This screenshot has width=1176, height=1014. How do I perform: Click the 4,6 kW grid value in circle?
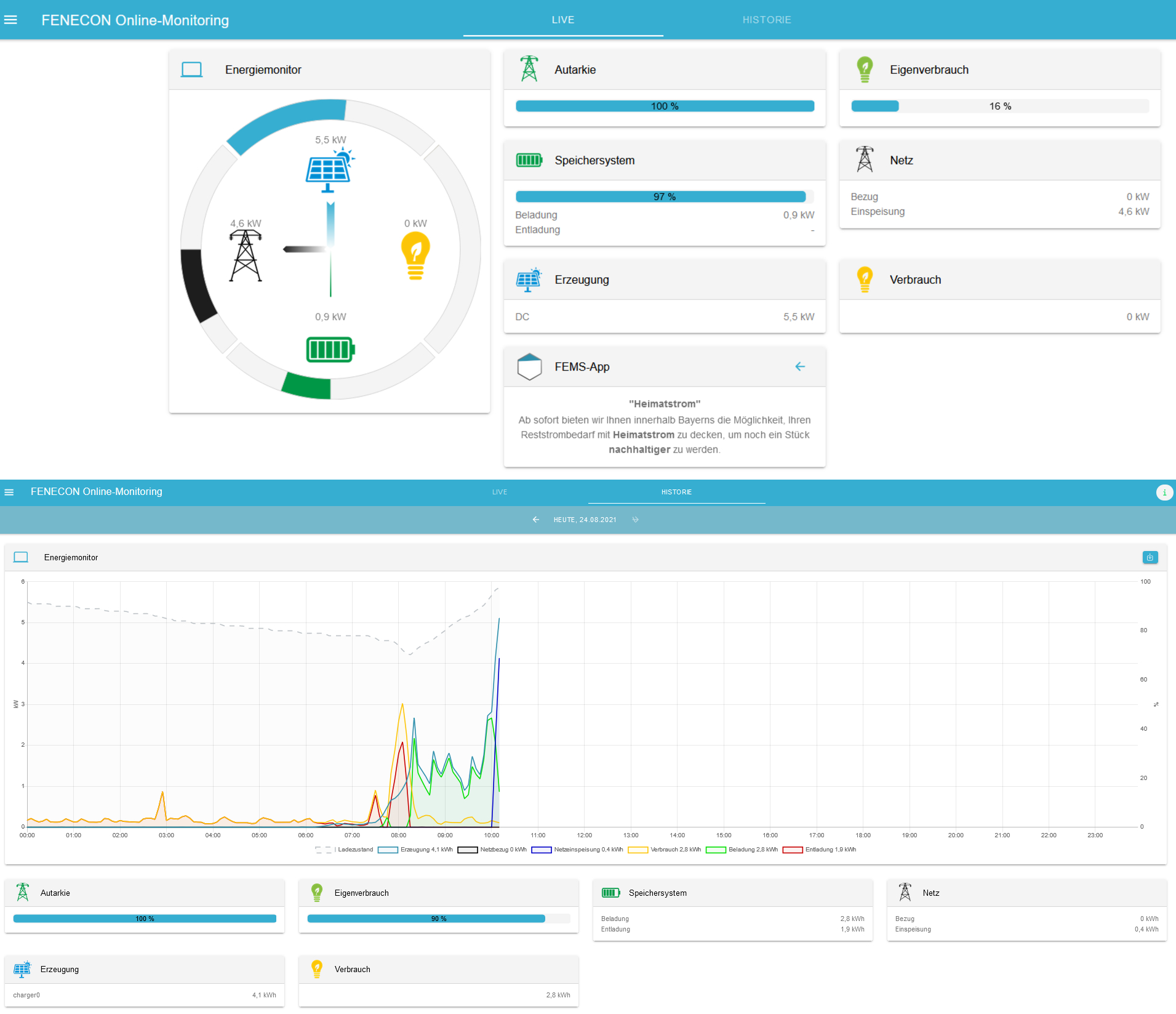coord(246,223)
